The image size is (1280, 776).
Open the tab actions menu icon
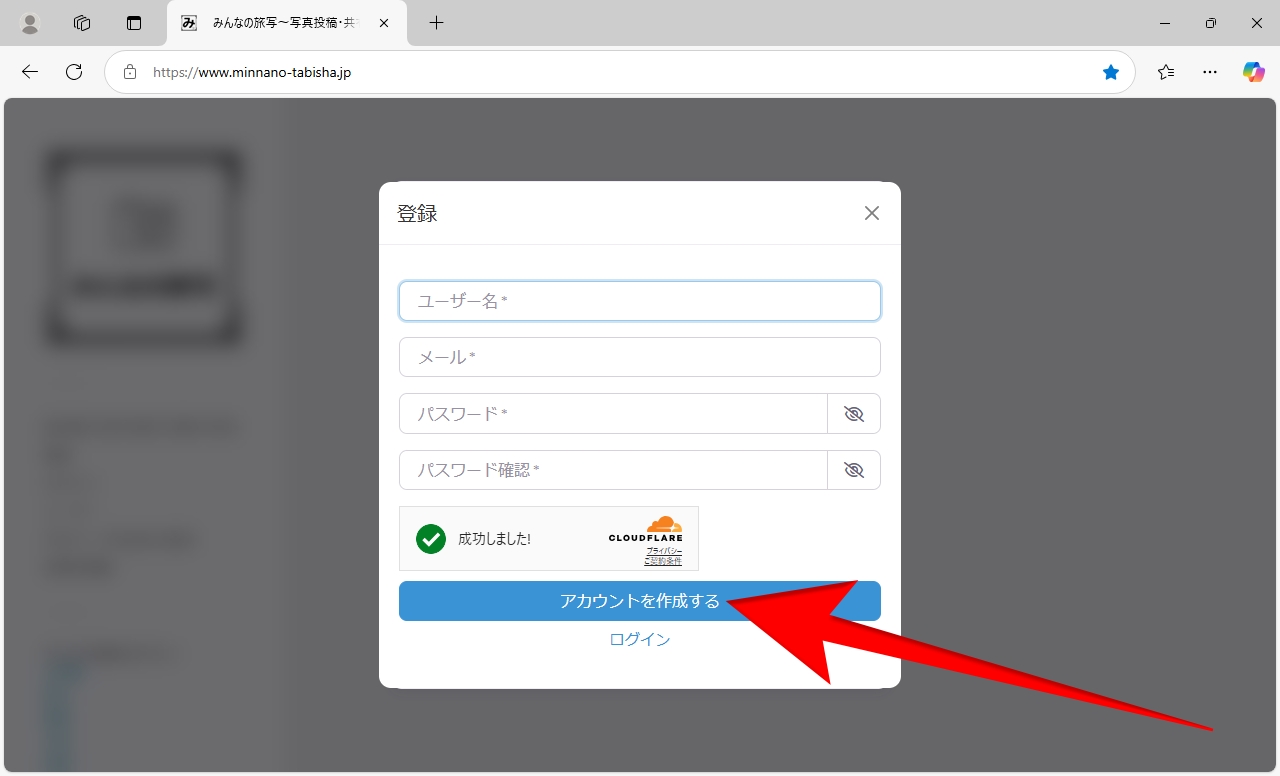point(134,23)
